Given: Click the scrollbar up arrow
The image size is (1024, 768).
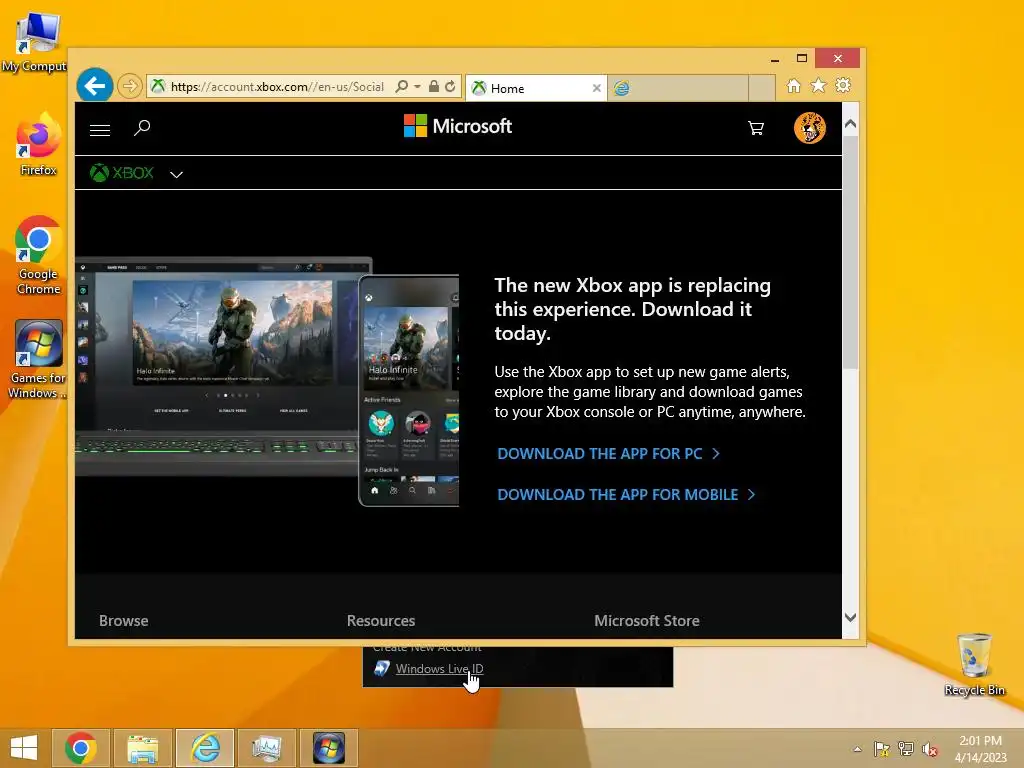Looking at the screenshot, I should tap(850, 123).
